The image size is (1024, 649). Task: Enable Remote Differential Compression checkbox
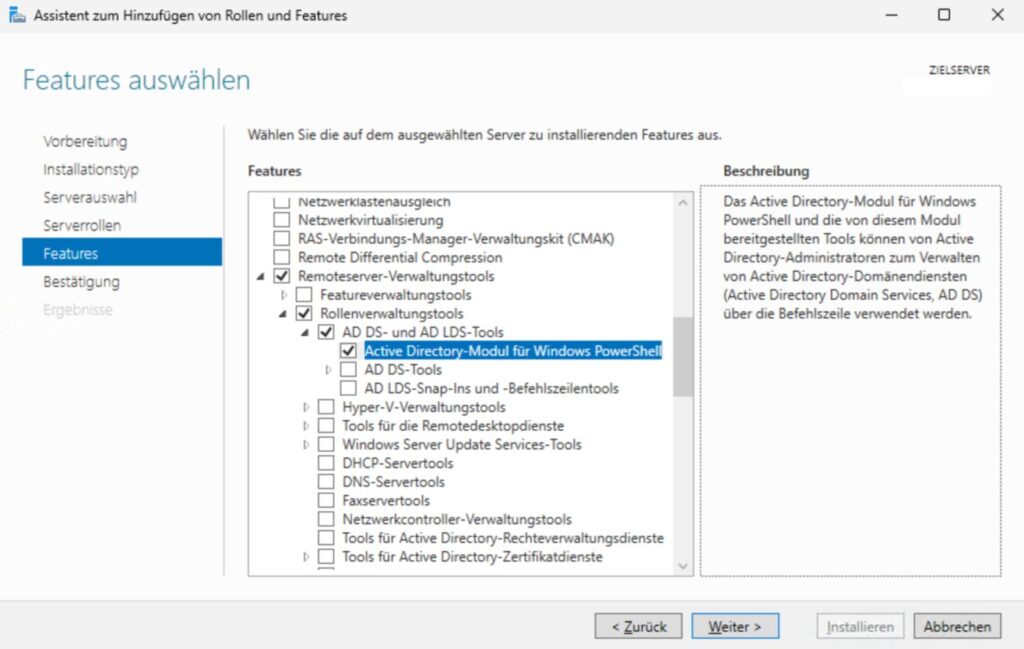281,257
